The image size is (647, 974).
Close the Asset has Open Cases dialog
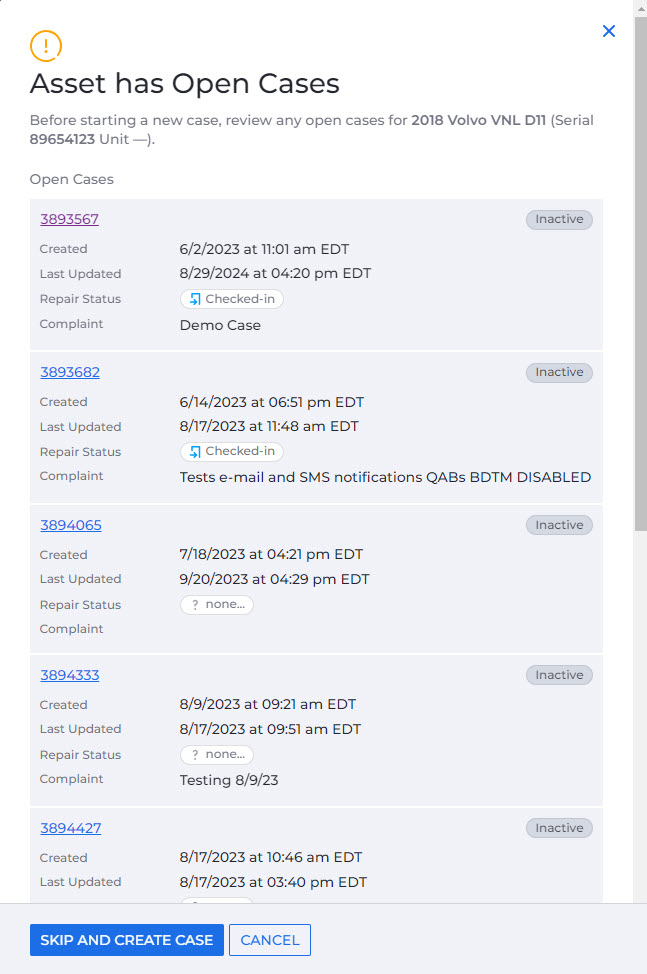(609, 31)
